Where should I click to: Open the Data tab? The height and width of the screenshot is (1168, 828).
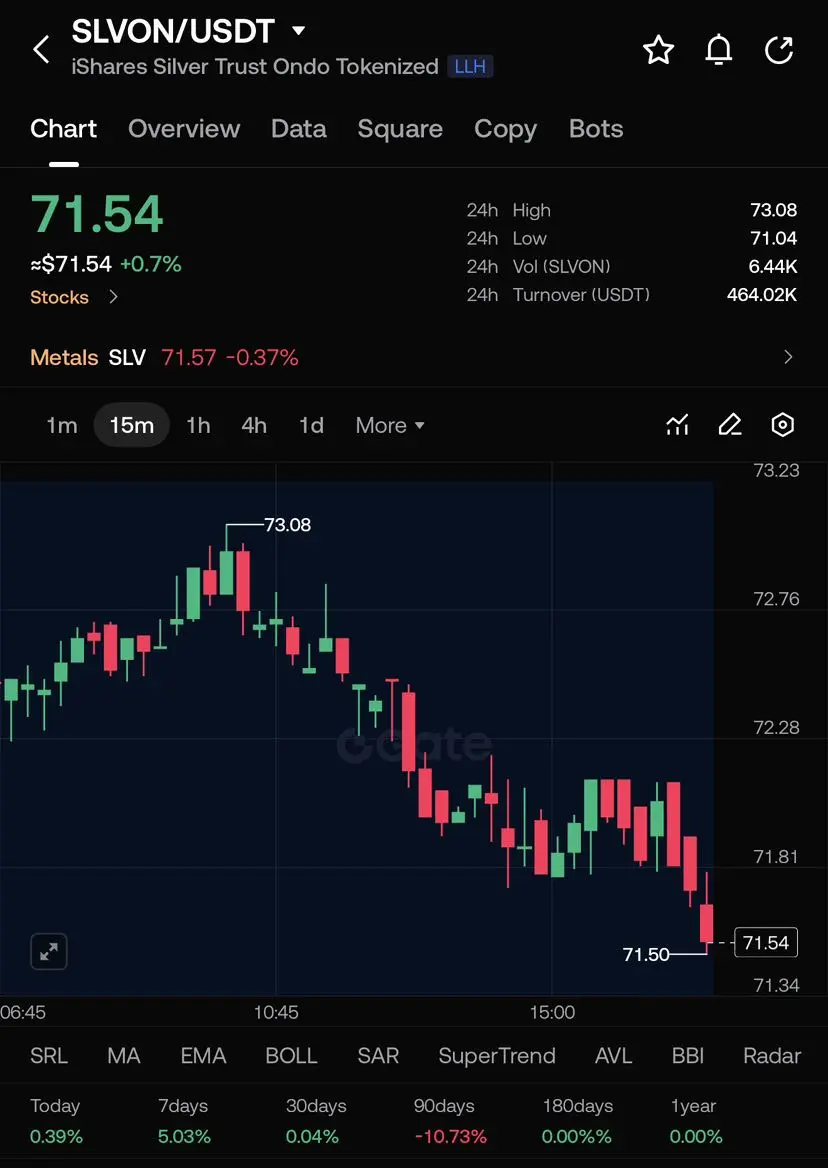tap(299, 129)
